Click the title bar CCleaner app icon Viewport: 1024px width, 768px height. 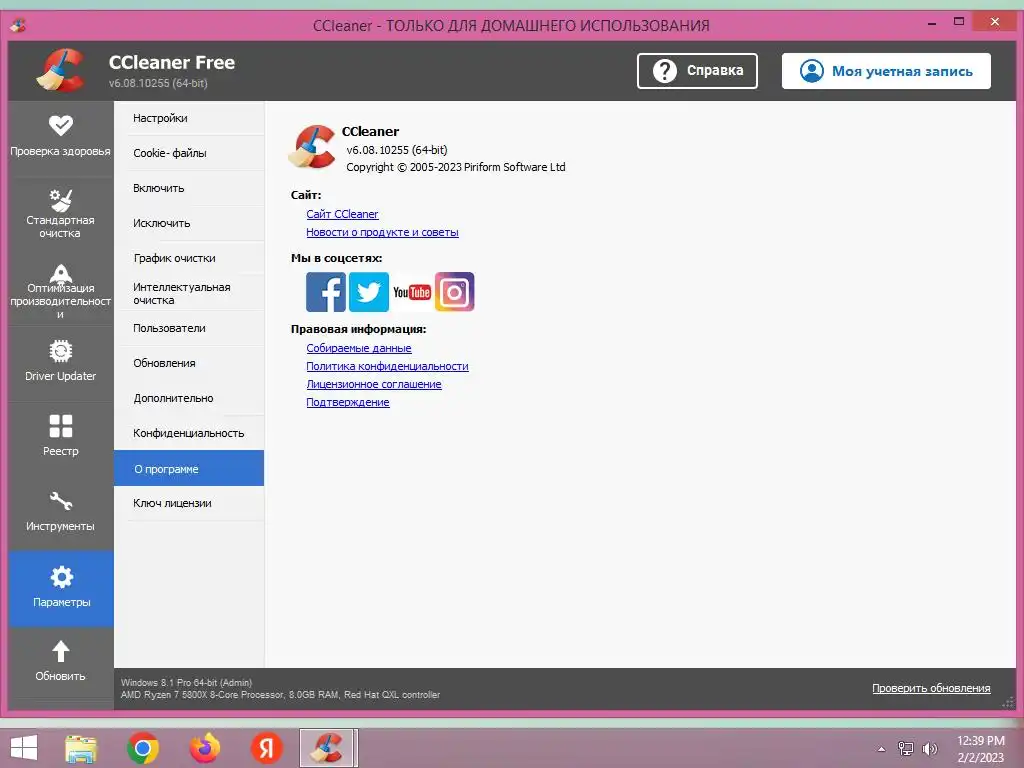(18, 25)
